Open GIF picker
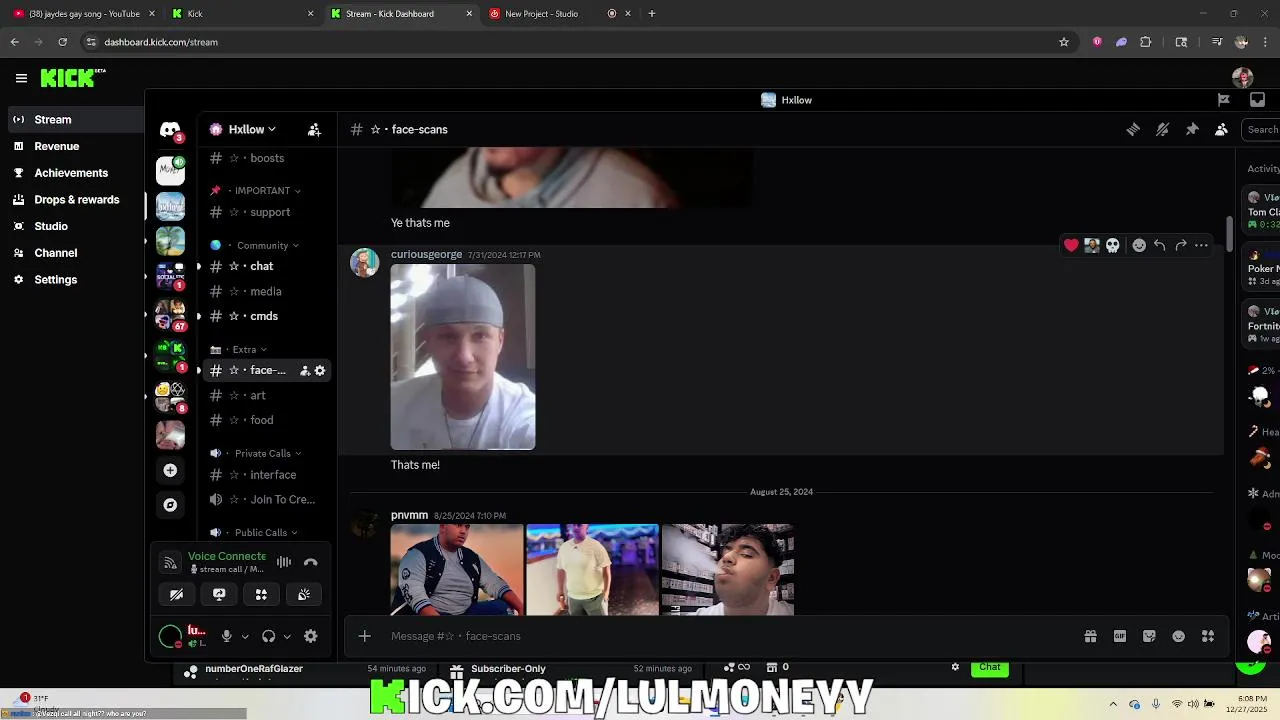1280x720 pixels. pos(1120,636)
